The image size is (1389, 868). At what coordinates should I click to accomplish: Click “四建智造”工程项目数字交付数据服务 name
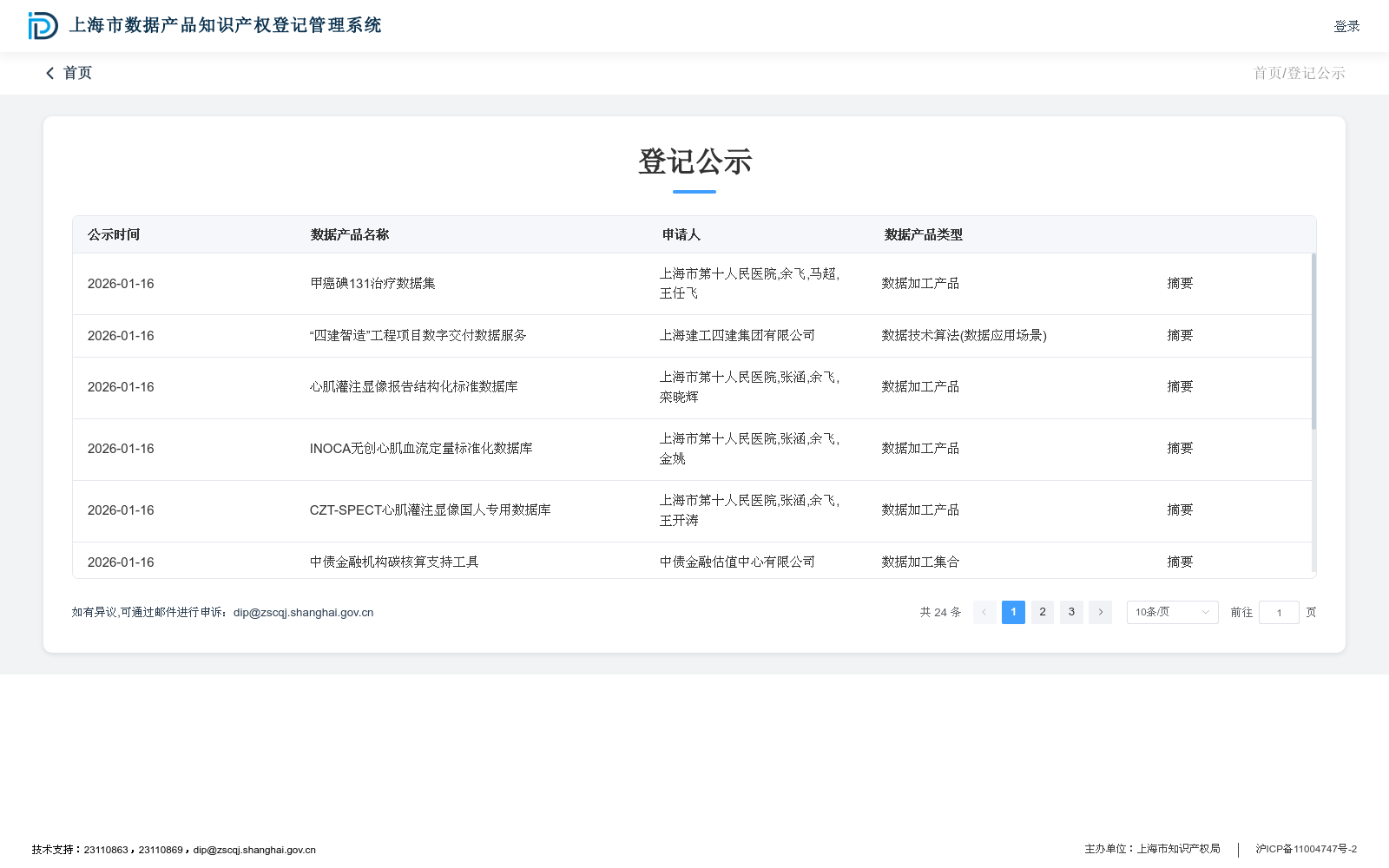tap(418, 336)
